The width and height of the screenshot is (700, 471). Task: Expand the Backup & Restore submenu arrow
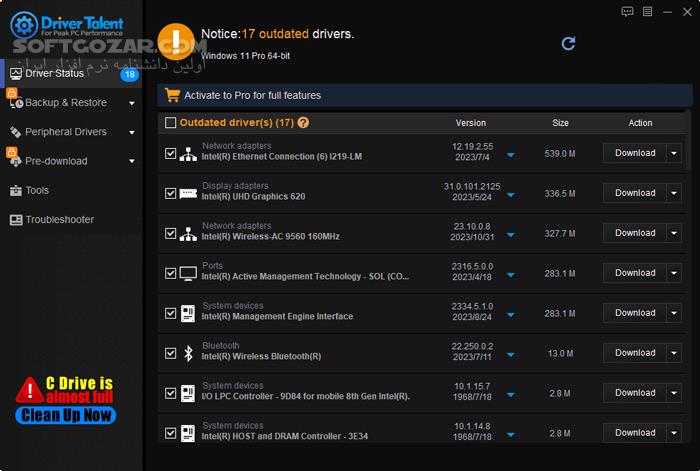[132, 103]
